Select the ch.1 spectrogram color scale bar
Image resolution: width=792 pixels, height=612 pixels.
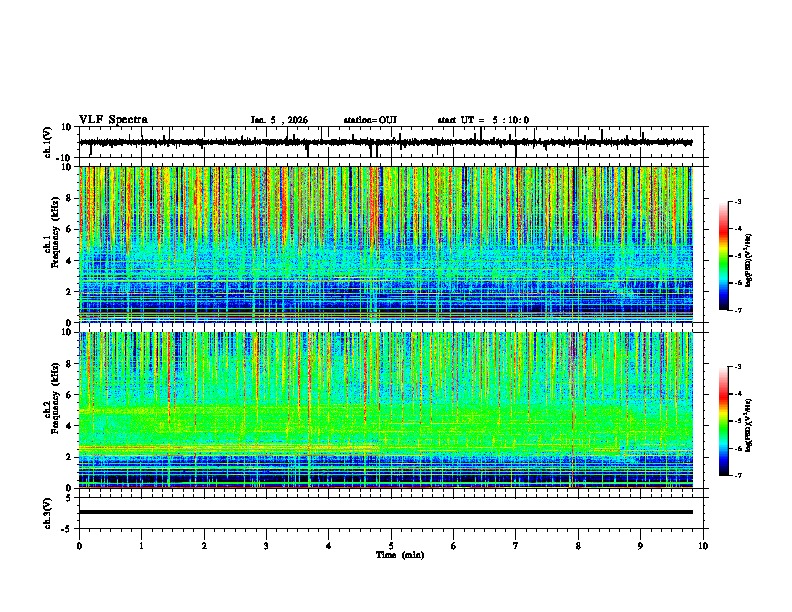pyautogui.click(x=723, y=256)
